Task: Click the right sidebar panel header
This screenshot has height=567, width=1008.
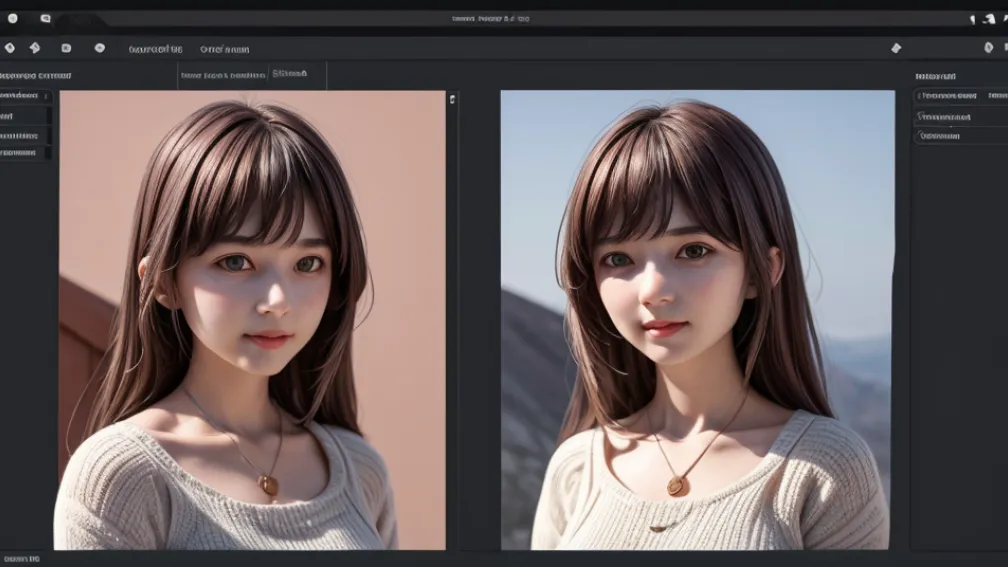Action: point(935,76)
